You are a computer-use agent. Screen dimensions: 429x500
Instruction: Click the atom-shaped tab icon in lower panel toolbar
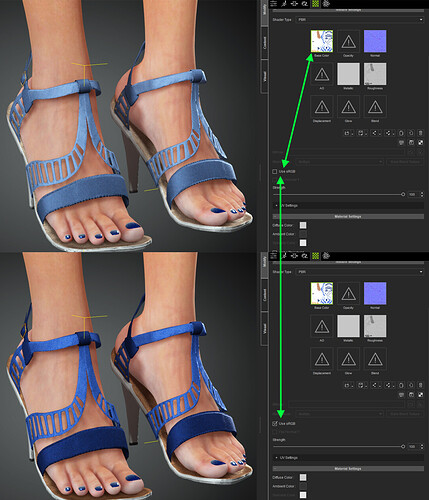tap(326, 256)
